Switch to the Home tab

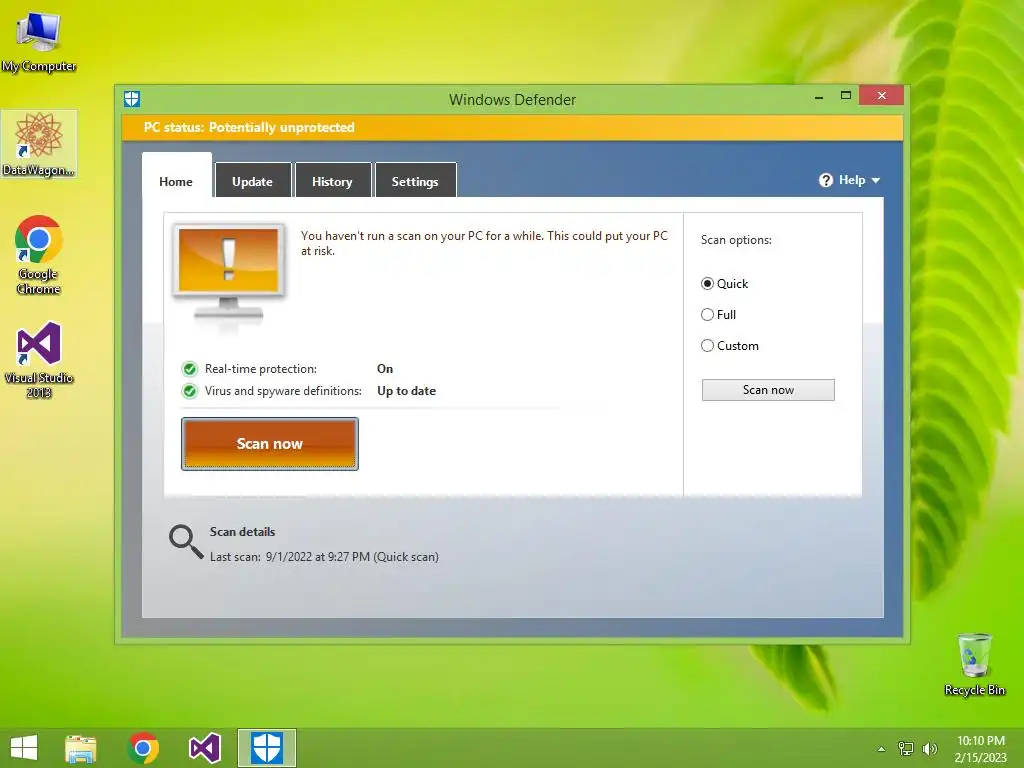click(x=176, y=182)
